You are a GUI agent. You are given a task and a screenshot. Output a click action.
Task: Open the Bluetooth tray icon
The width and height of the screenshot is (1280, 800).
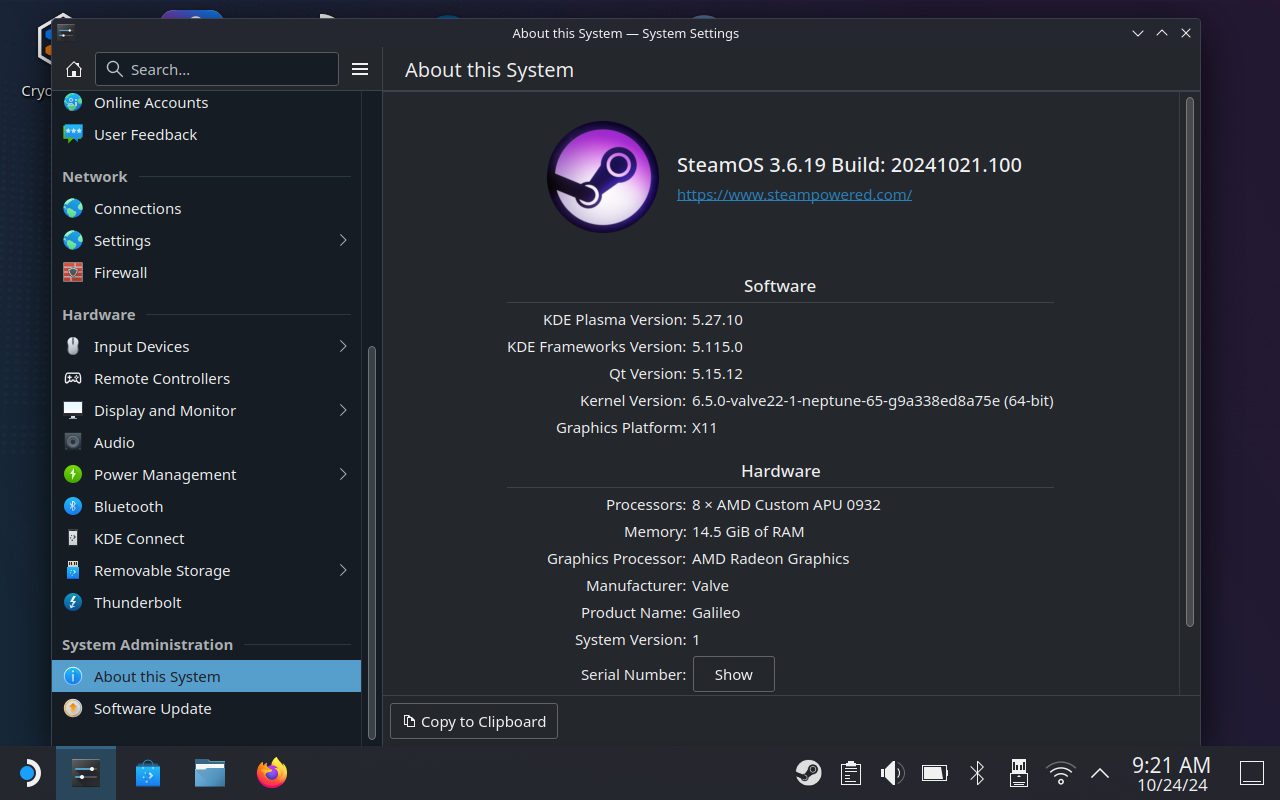(977, 773)
